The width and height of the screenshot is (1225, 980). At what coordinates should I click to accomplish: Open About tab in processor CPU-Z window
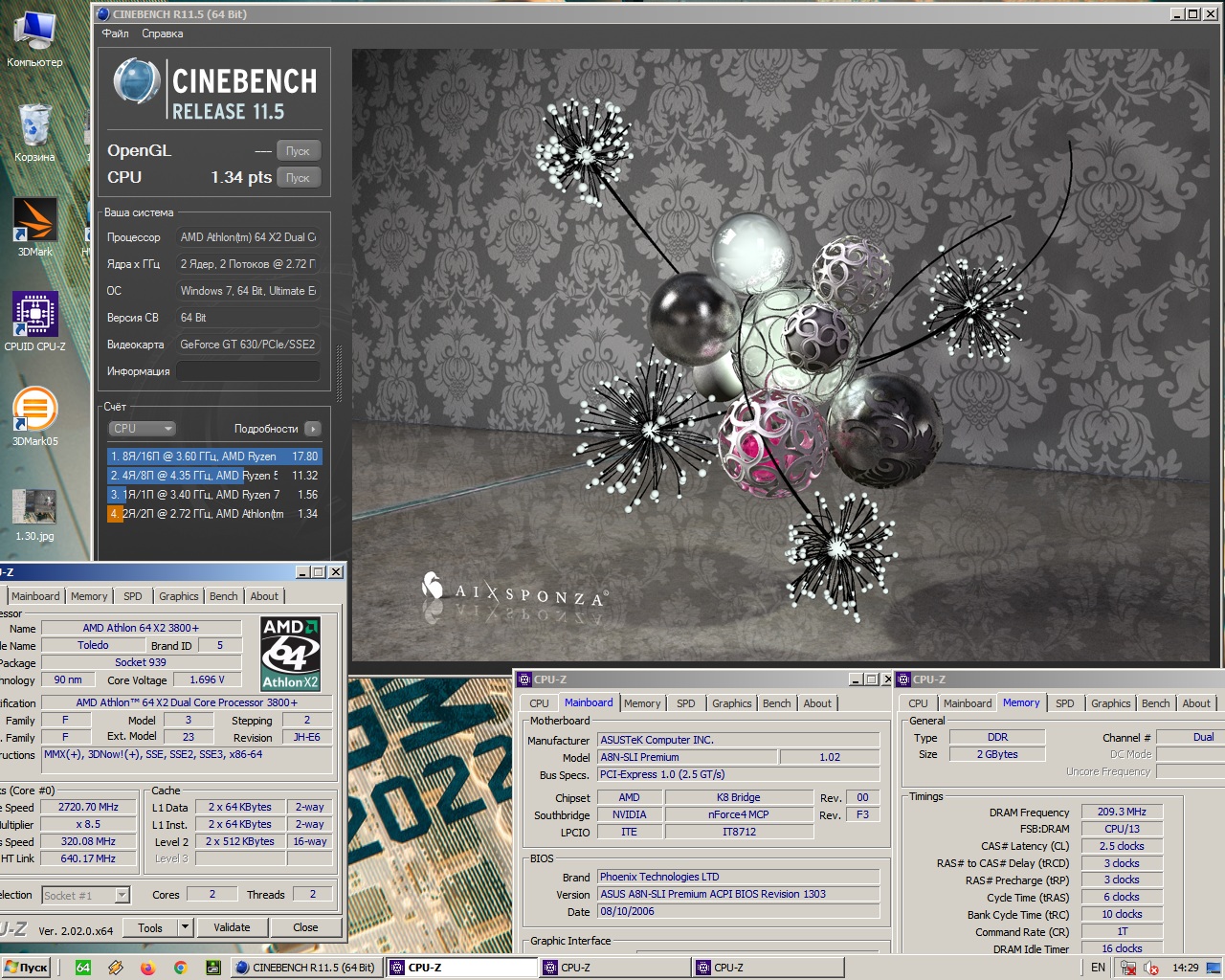pos(264,596)
